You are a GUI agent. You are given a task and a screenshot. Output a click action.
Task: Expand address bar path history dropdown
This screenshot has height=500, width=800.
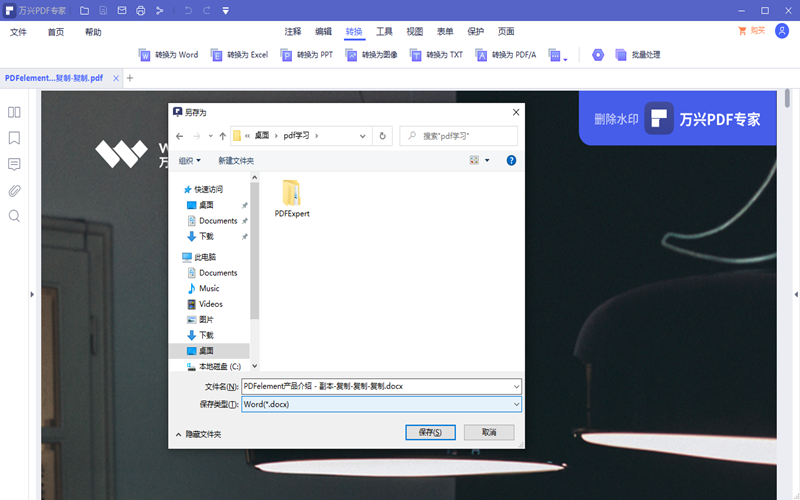[362, 136]
